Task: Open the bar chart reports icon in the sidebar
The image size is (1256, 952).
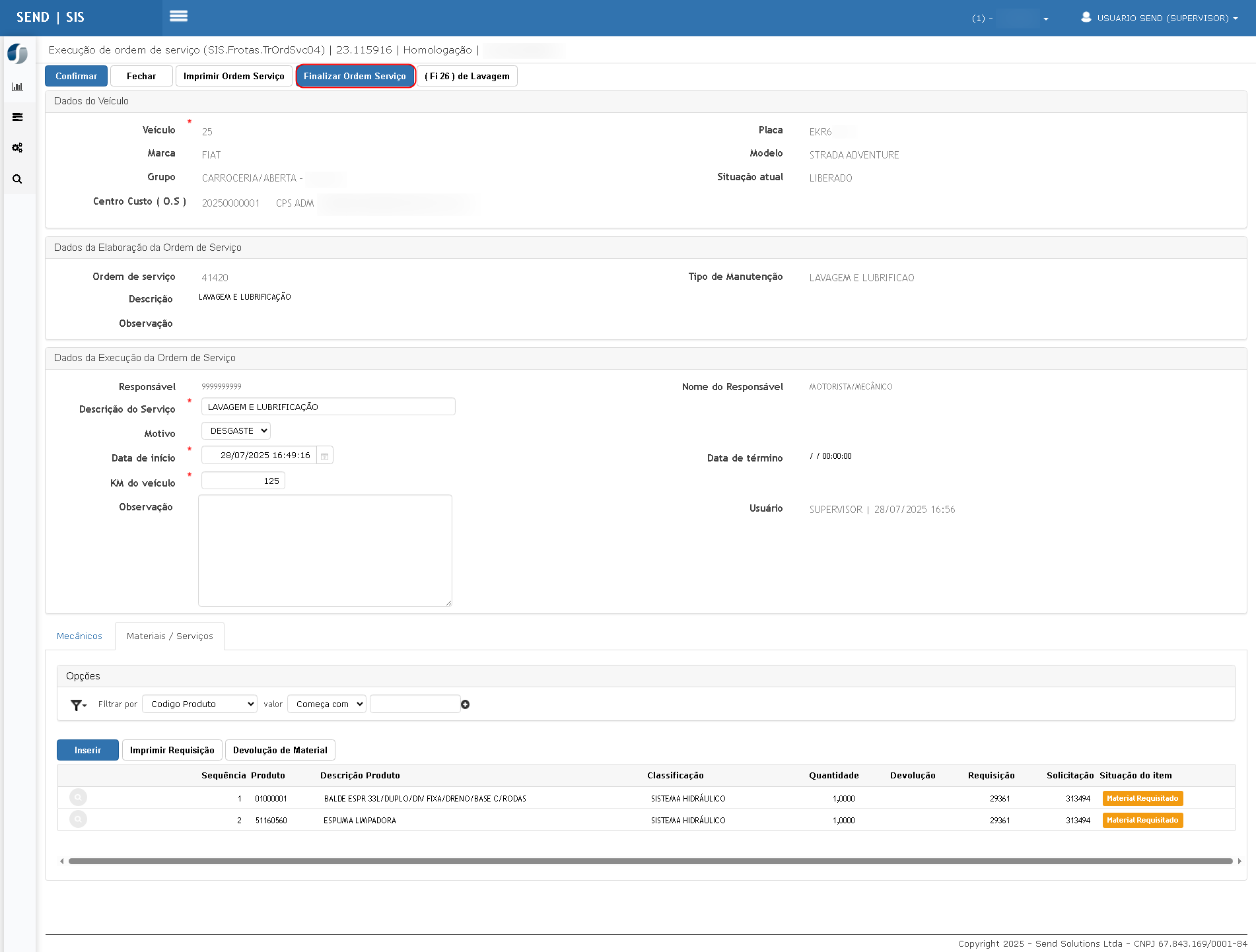Action: click(18, 86)
